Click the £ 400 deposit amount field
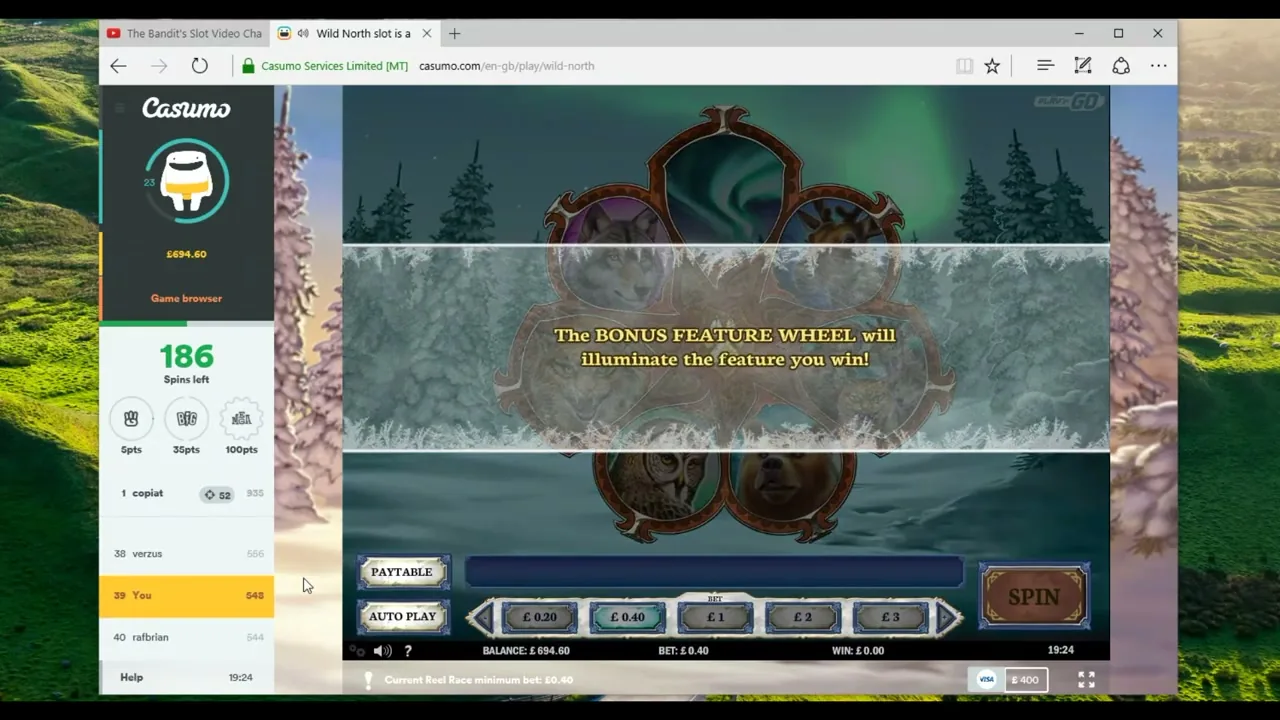 1026,680
